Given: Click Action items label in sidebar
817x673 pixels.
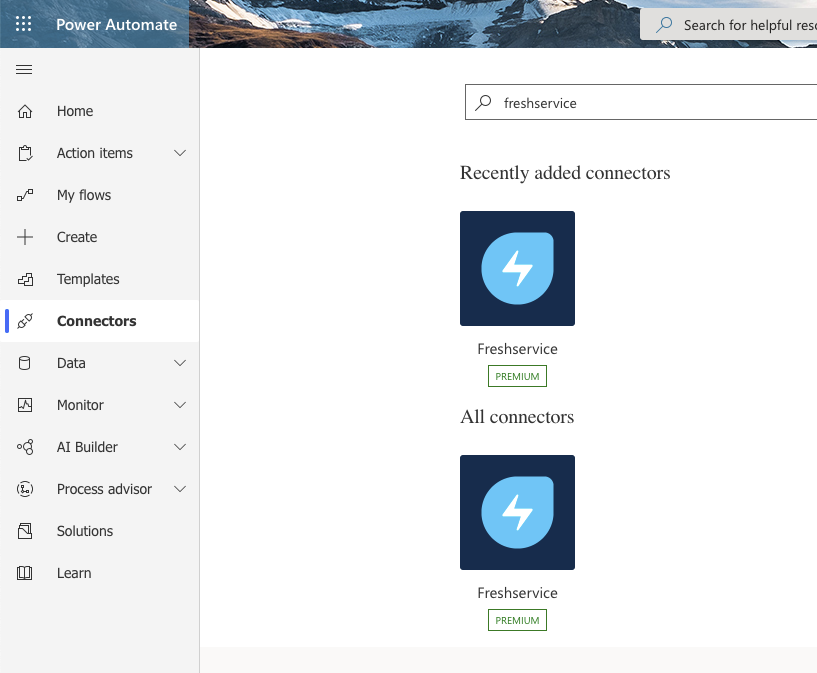Looking at the screenshot, I should tap(95, 153).
